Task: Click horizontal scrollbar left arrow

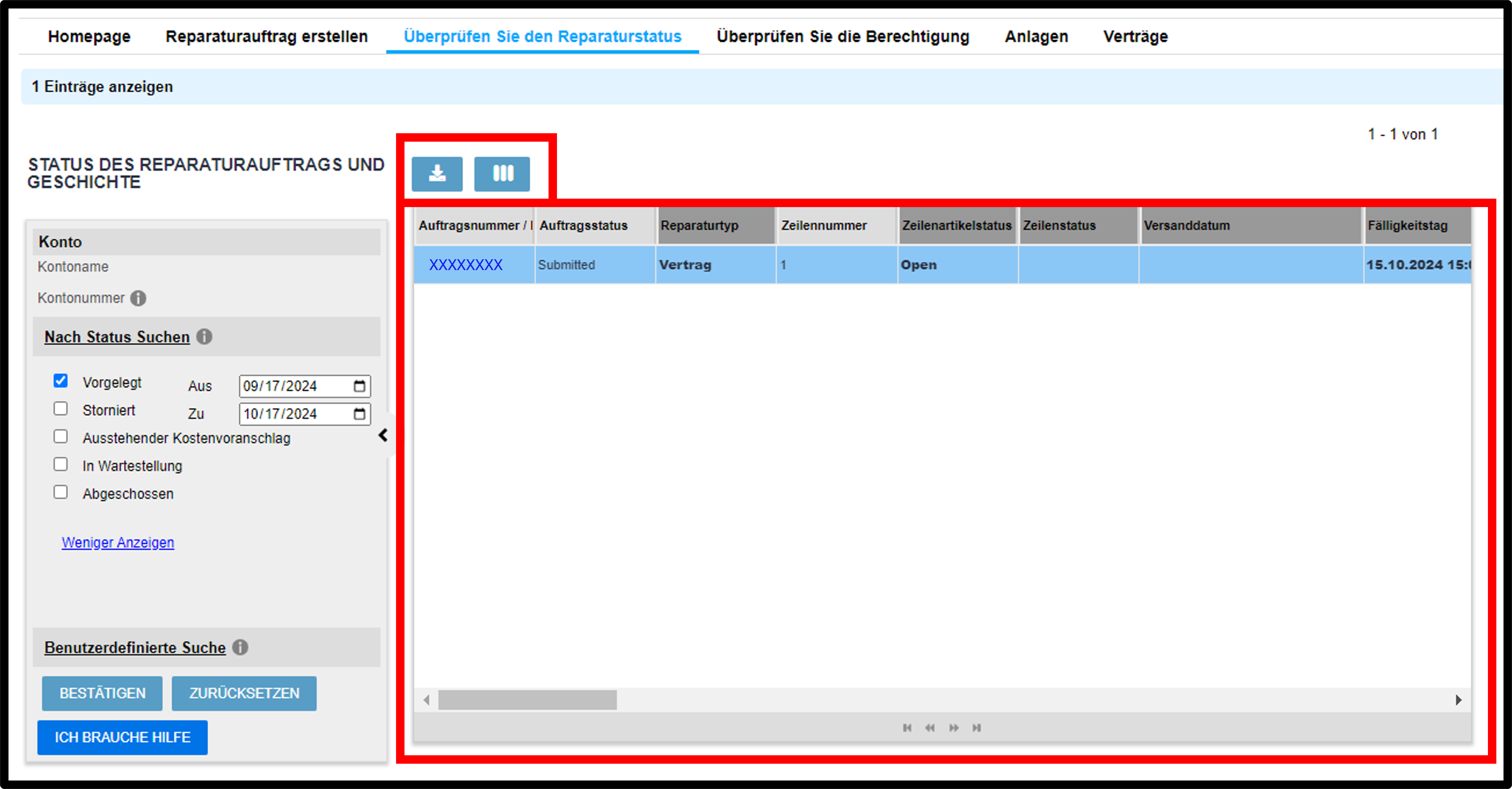Action: point(426,700)
